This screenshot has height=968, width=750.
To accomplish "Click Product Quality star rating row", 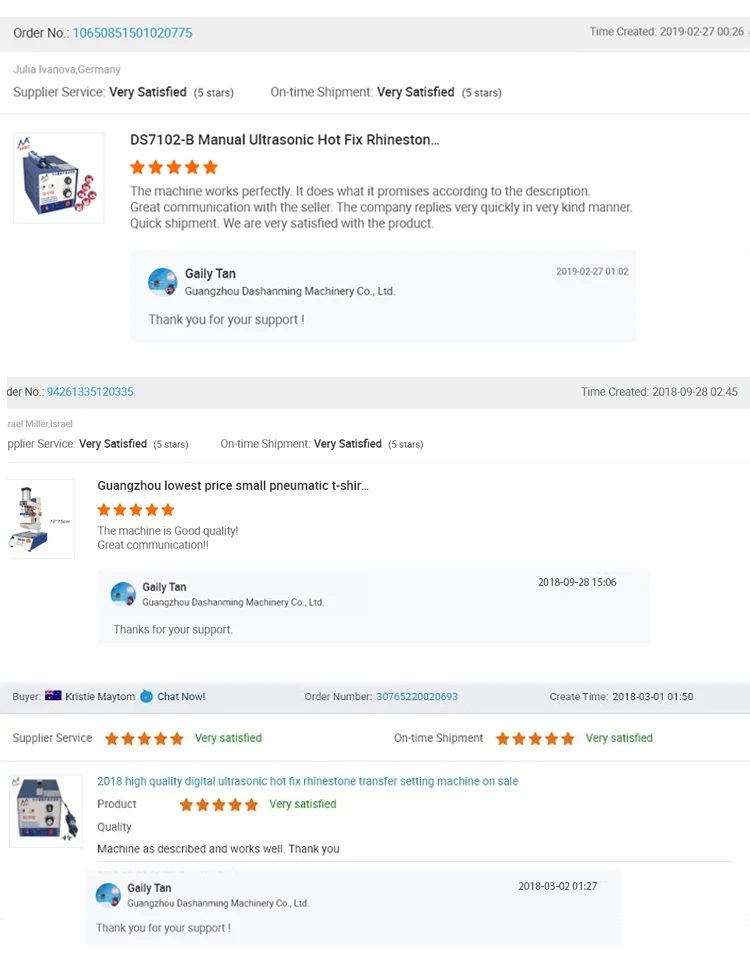I will pyautogui.click(x=219, y=804).
